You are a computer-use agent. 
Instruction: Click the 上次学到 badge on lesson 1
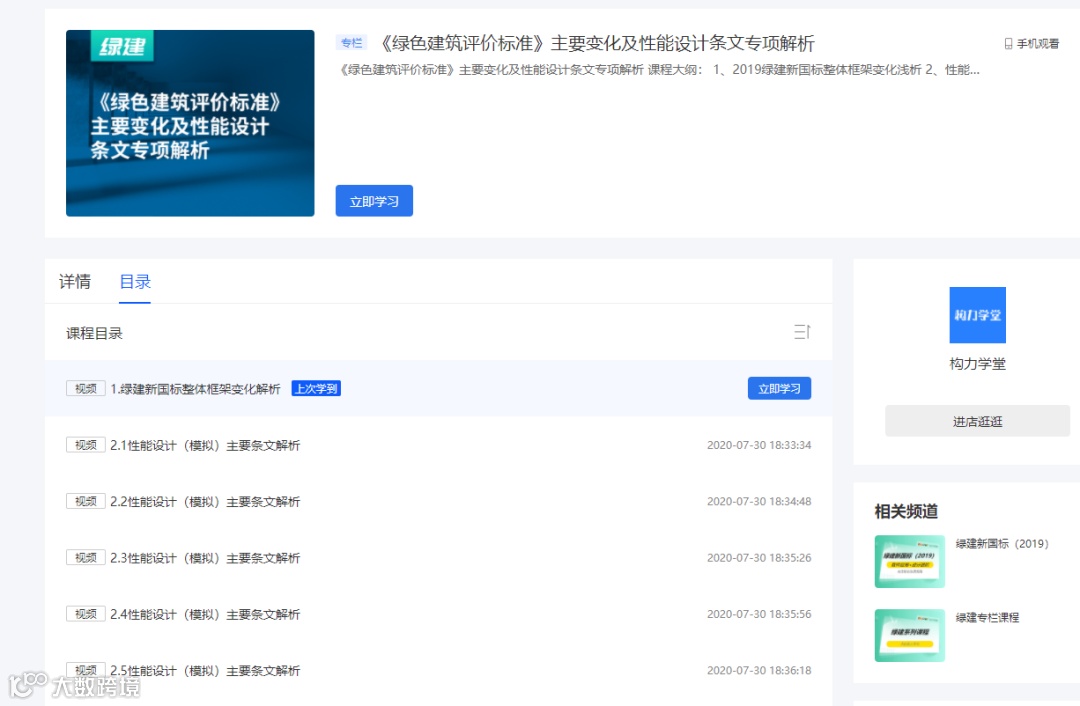[x=316, y=388]
